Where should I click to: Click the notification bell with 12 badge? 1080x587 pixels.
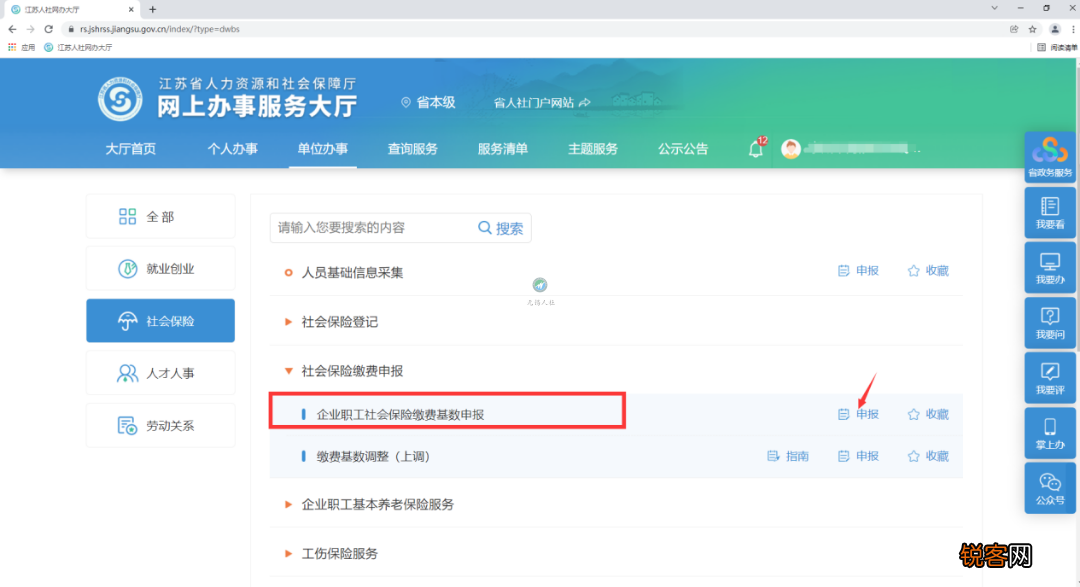pyautogui.click(x=757, y=148)
